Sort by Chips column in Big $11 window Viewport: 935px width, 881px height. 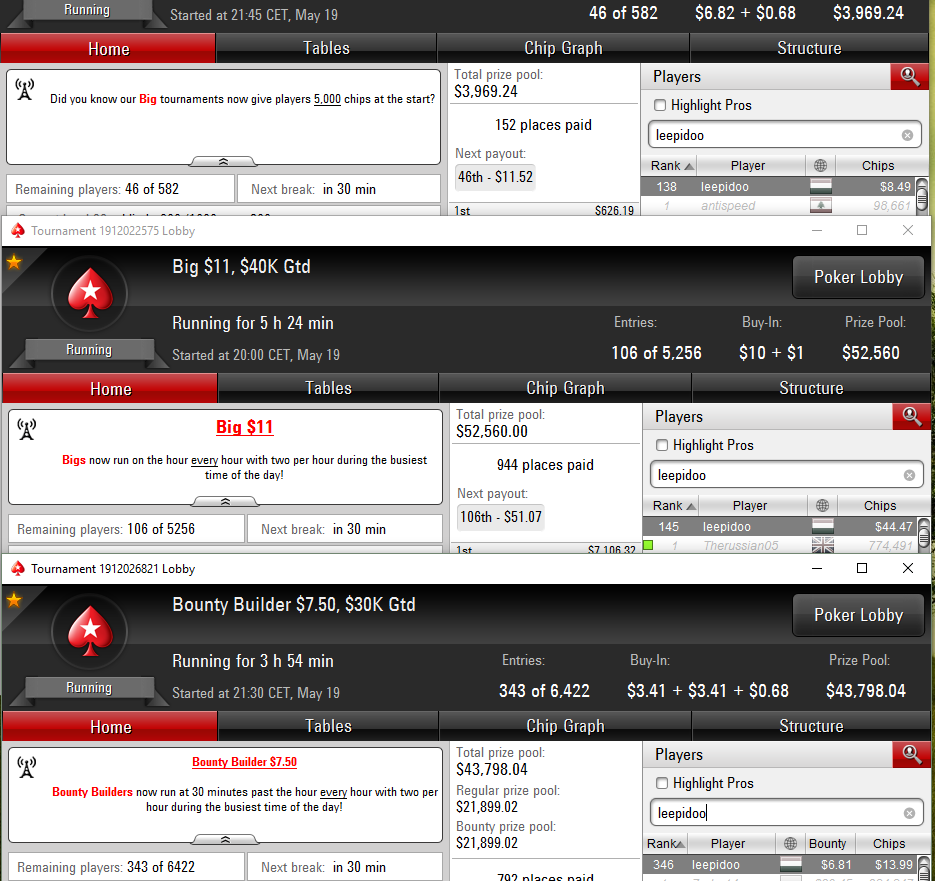point(880,506)
